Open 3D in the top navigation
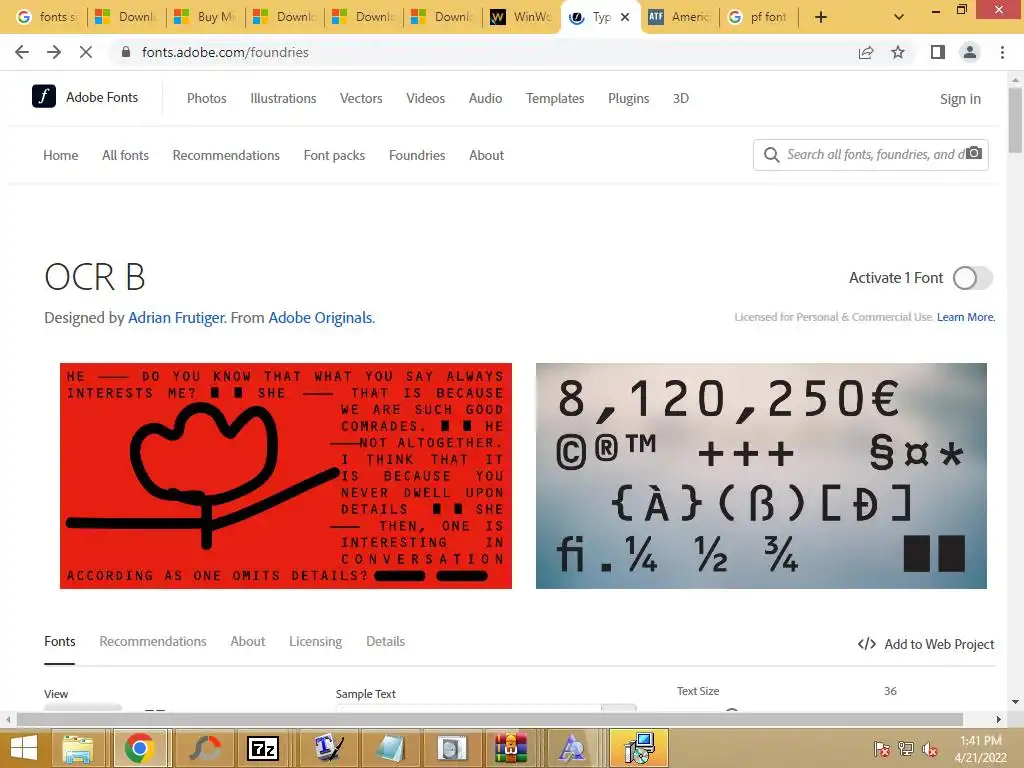The height and width of the screenshot is (768, 1024). click(x=680, y=98)
